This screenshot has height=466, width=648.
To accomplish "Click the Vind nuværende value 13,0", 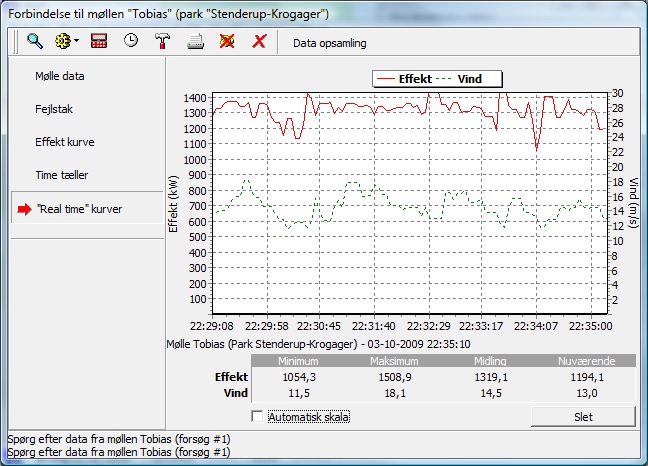I will pyautogui.click(x=587, y=393).
